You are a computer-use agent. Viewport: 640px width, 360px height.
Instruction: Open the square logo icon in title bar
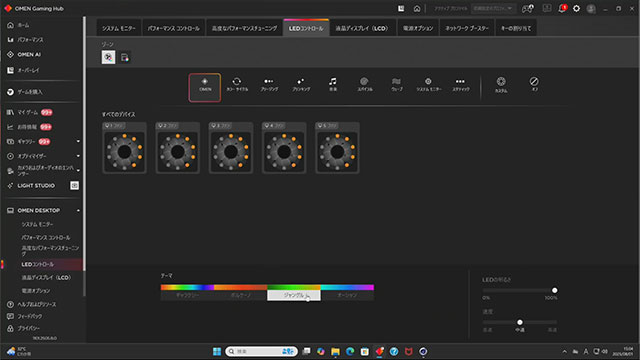pos(401,9)
